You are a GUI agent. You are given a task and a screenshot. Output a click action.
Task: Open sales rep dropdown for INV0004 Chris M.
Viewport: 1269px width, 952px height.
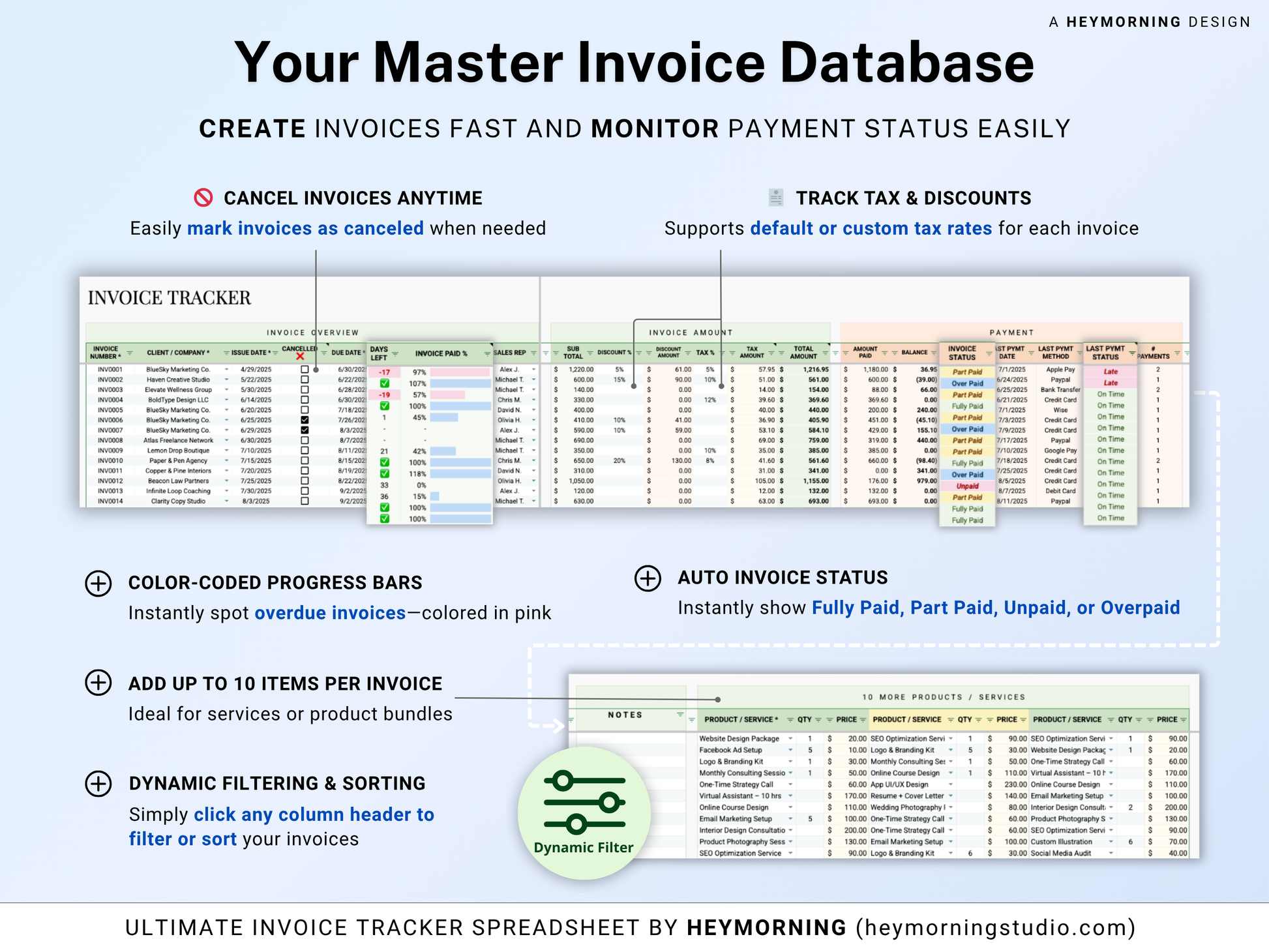533,400
